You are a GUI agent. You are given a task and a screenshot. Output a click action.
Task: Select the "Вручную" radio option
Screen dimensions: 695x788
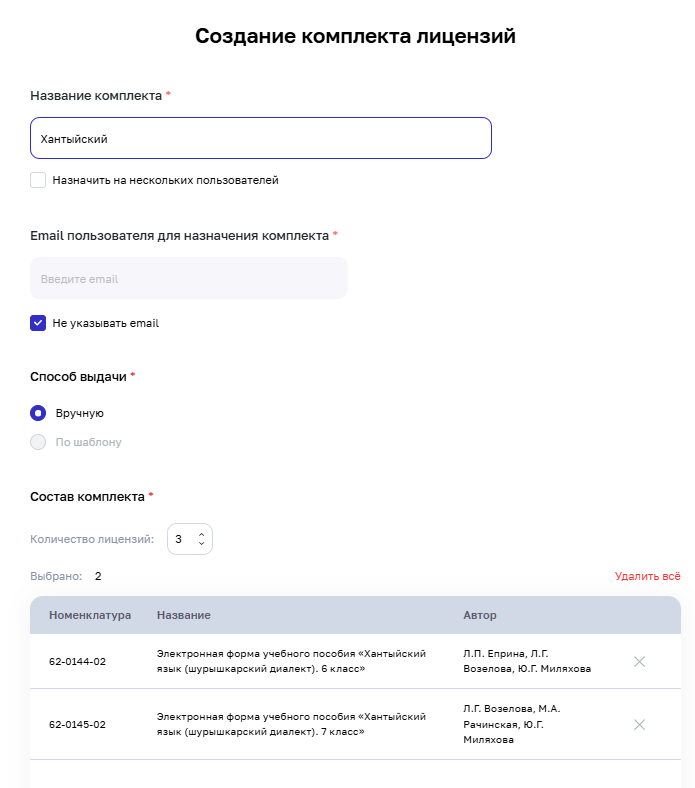click(38, 413)
